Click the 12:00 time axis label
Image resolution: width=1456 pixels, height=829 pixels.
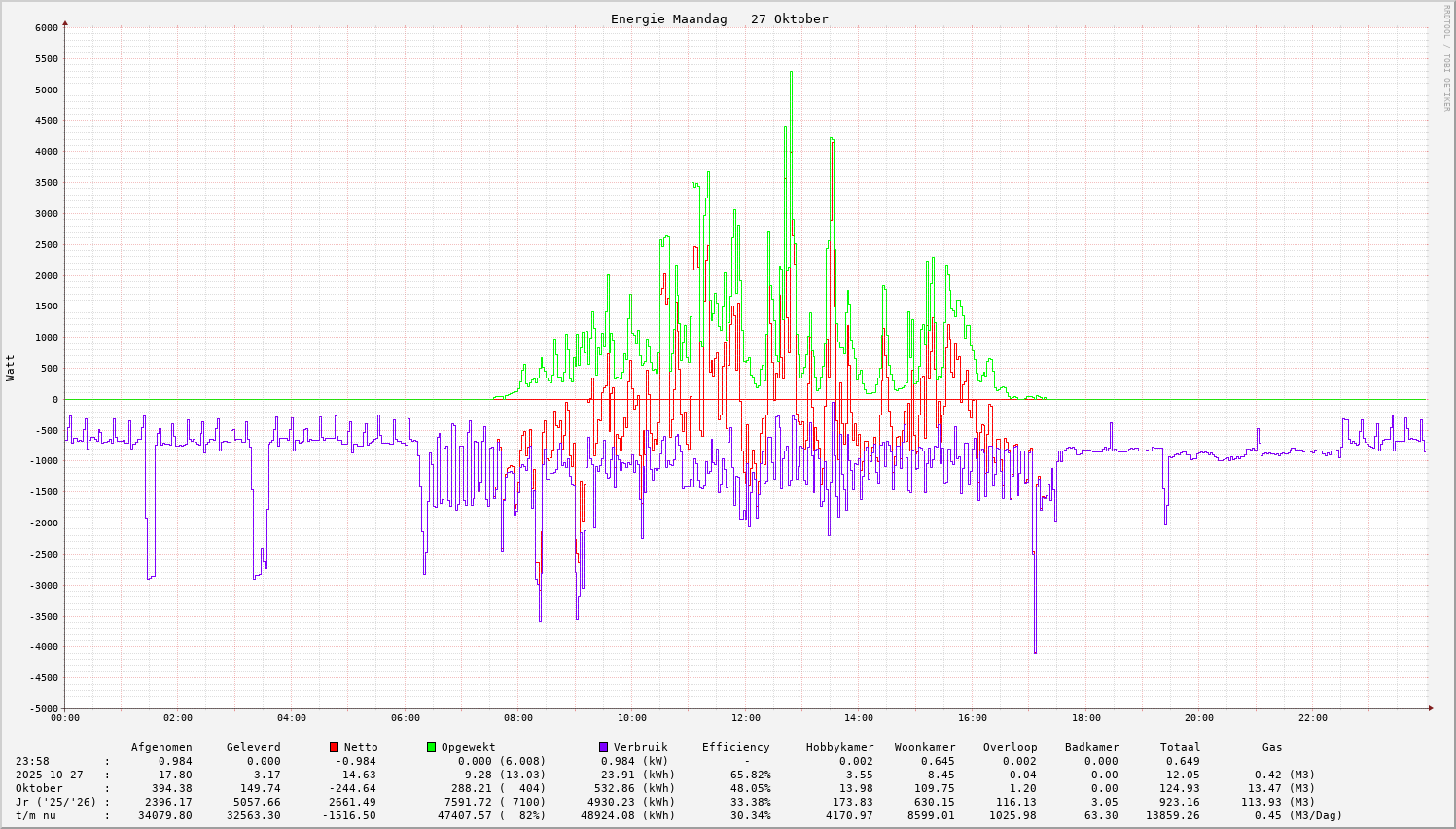coord(745,718)
